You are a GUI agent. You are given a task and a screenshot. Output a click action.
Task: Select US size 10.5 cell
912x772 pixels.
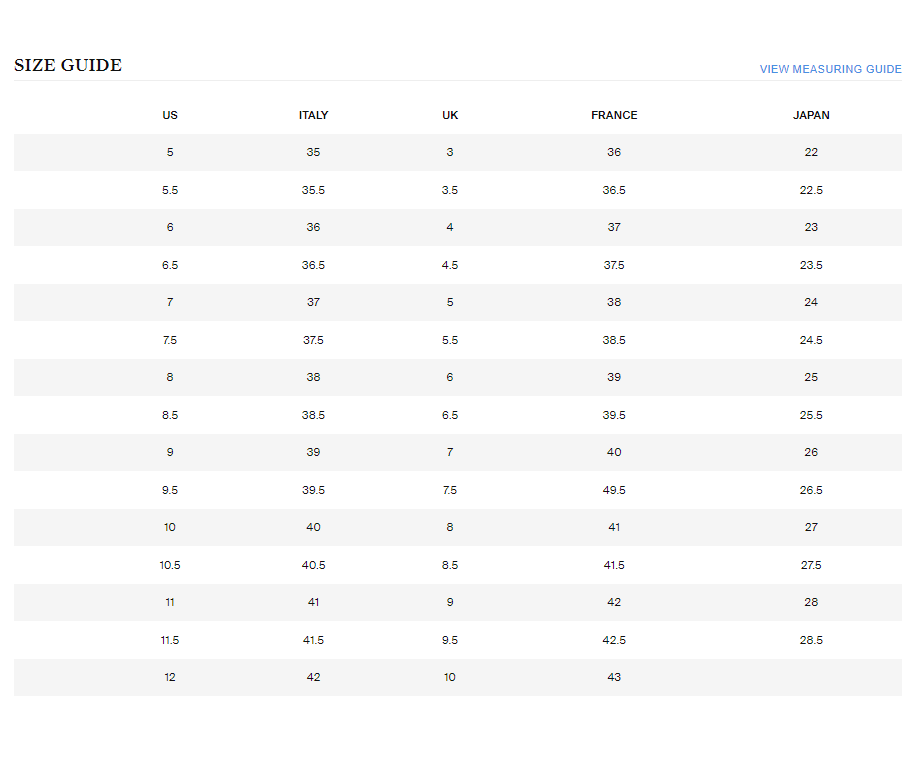(170, 565)
